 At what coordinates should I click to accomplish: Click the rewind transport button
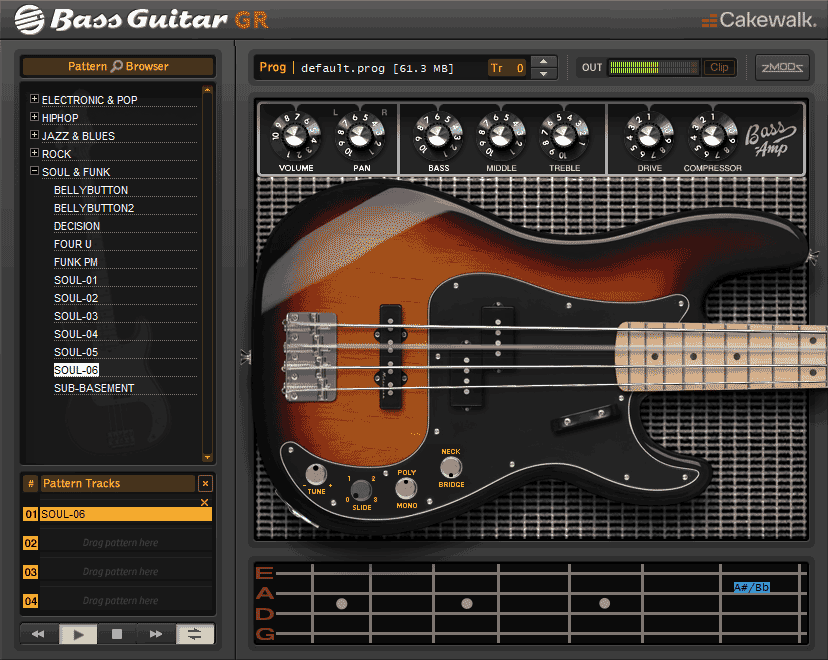pyautogui.click(x=39, y=634)
